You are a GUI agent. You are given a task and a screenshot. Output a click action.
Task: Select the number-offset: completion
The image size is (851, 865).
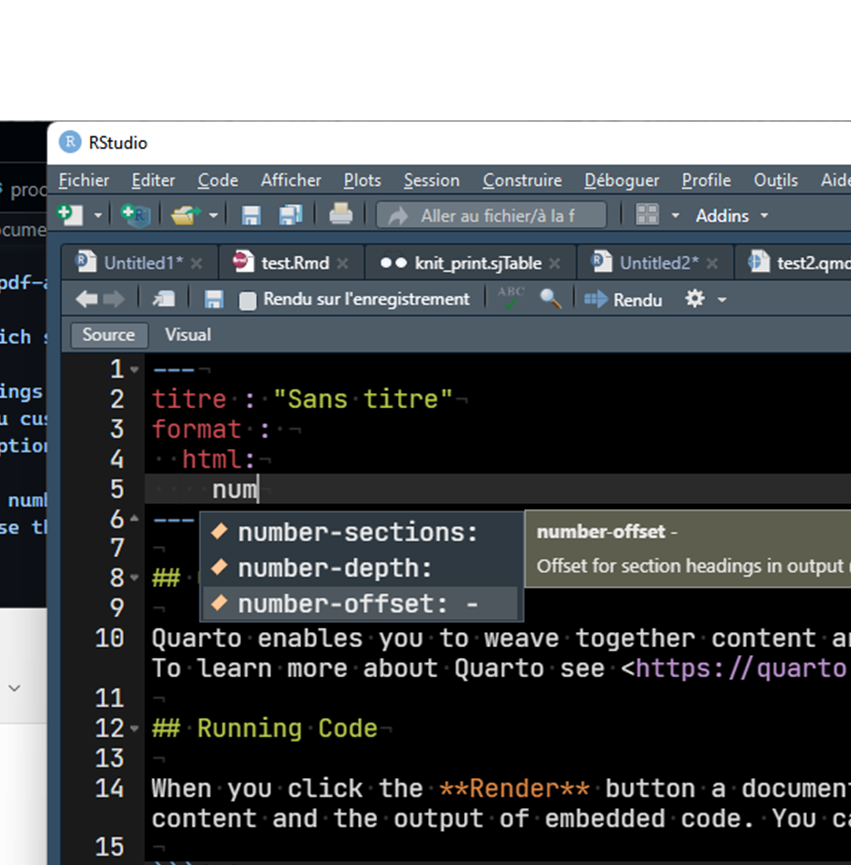pyautogui.click(x=361, y=604)
